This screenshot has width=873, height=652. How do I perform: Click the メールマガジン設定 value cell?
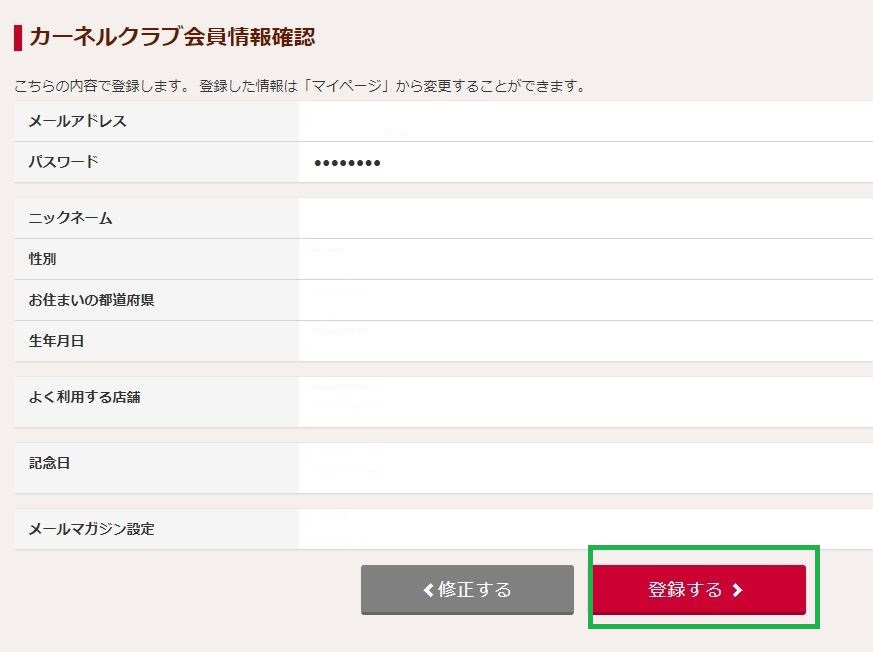click(450, 528)
